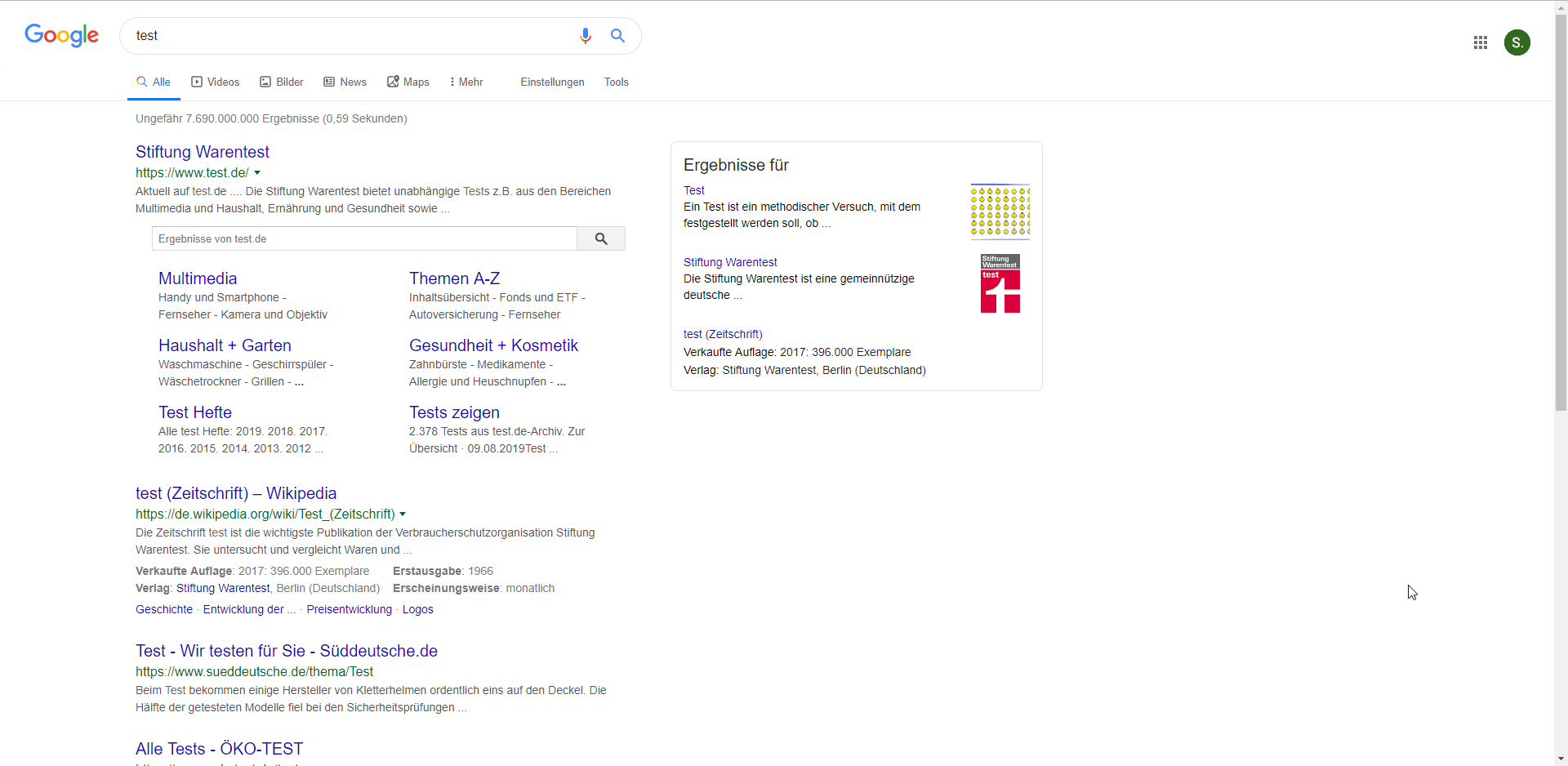Click 'Erscheinungsweise: monatlich' text

point(474,588)
